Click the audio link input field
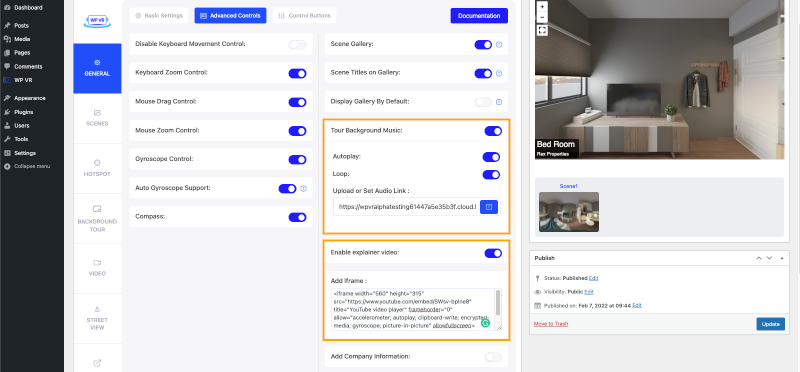Screen dimensions: 800x372 (407, 207)
